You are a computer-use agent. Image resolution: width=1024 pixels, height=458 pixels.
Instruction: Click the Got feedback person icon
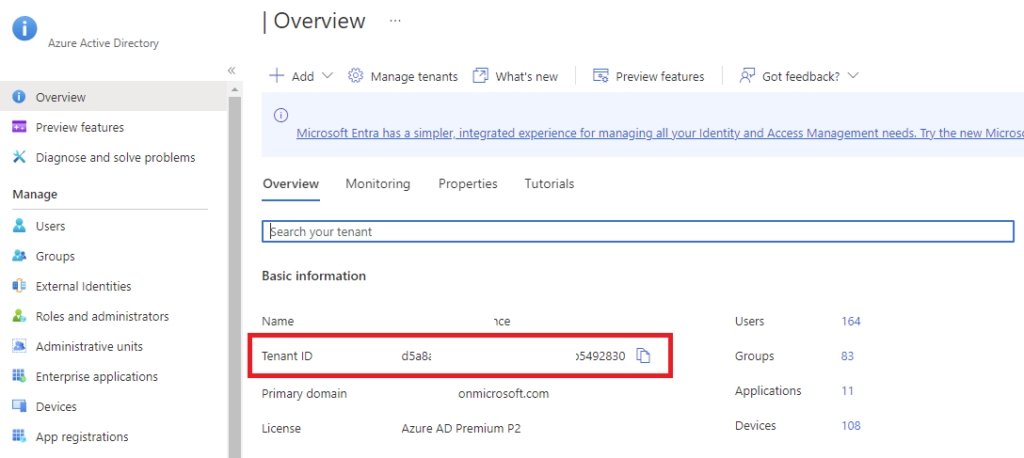tap(747, 76)
